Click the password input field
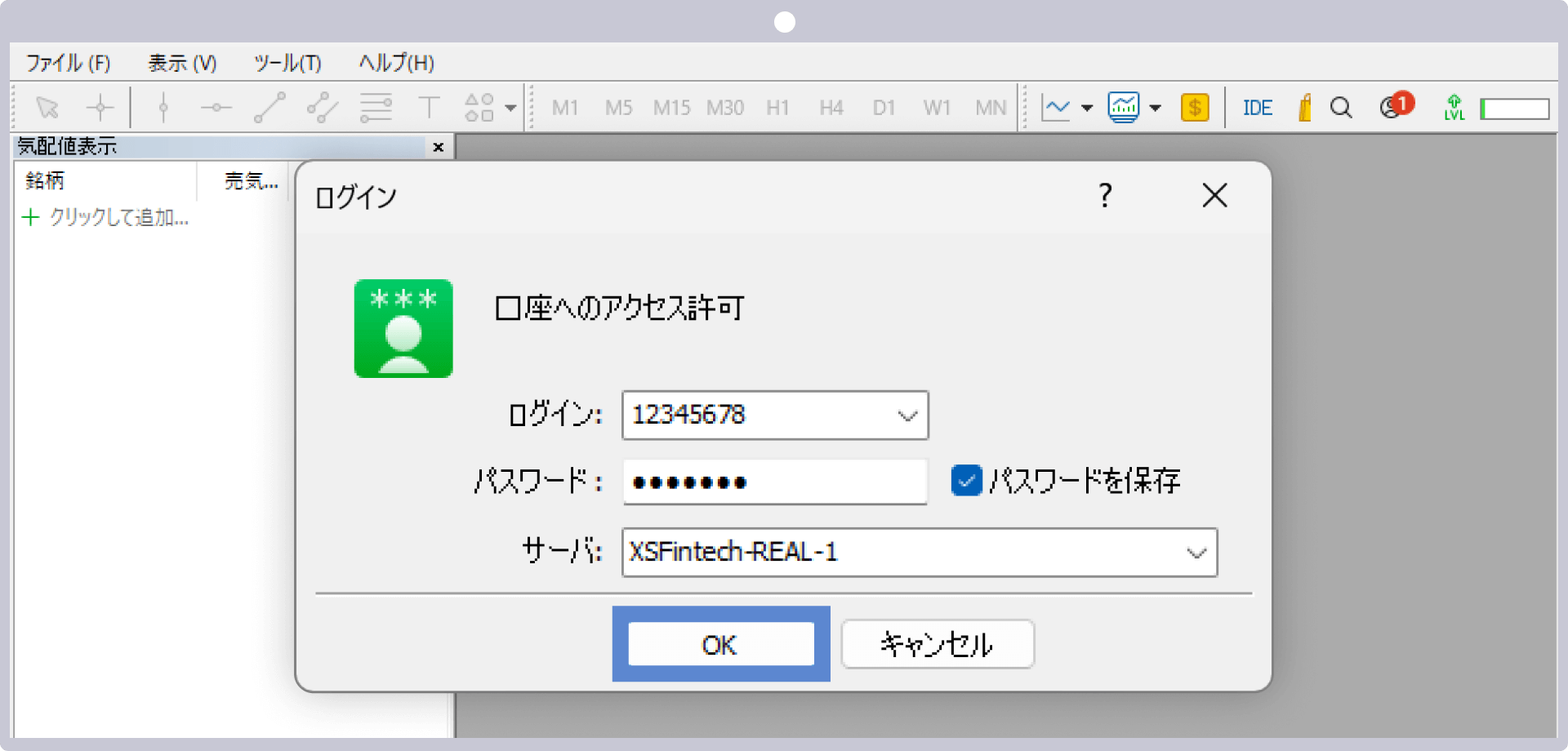The image size is (1568, 751). click(775, 482)
